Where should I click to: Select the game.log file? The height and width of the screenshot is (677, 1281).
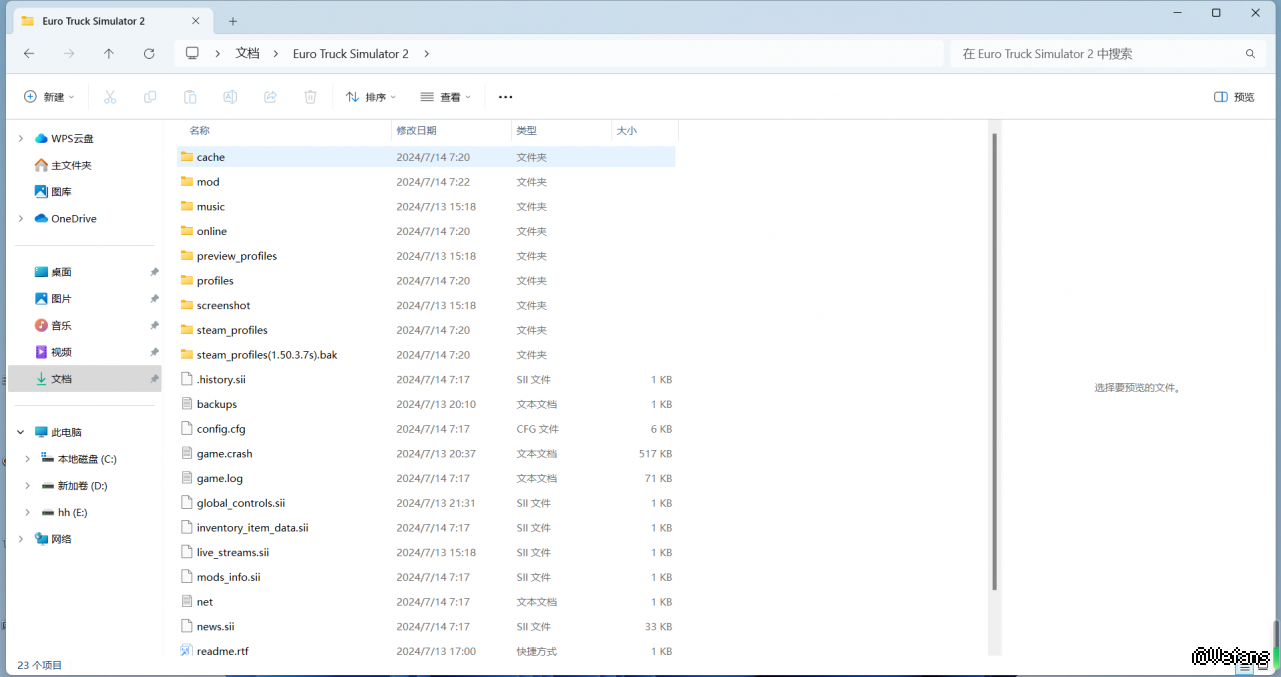coord(219,478)
